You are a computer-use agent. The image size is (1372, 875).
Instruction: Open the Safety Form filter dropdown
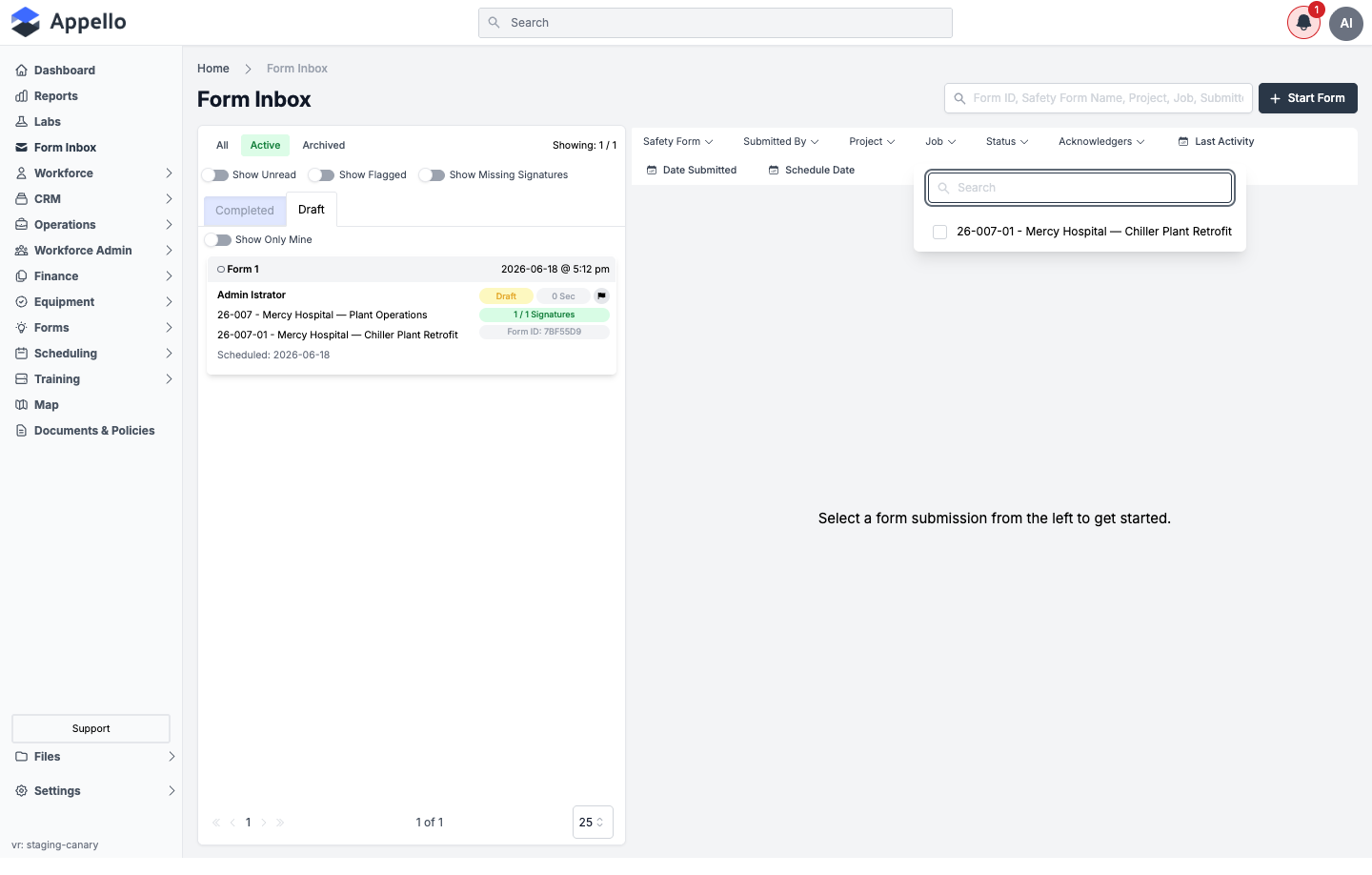point(677,142)
